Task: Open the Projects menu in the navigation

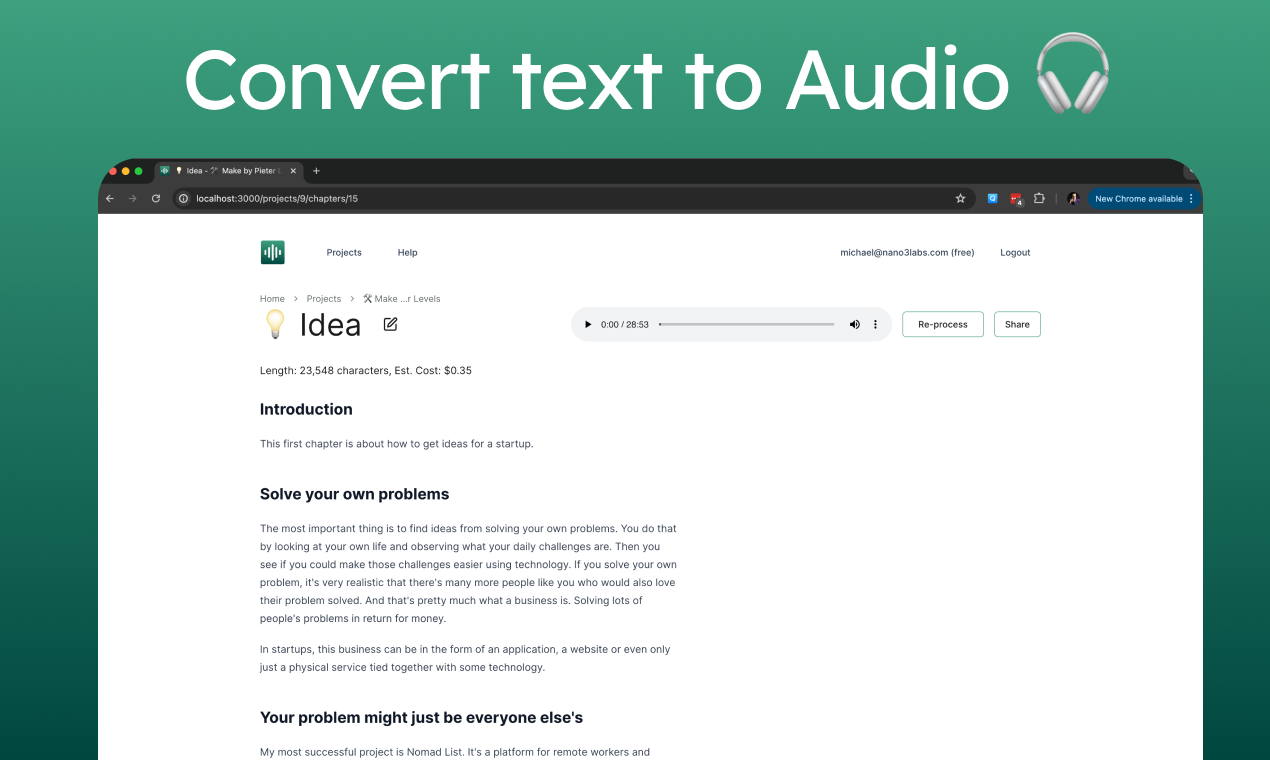Action: (344, 252)
